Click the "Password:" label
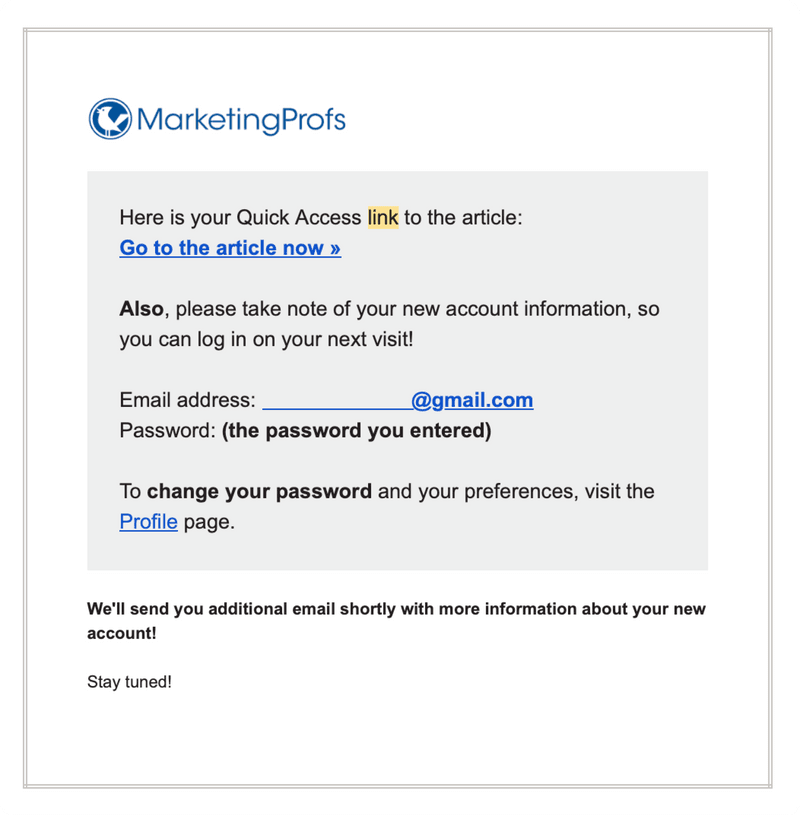The width and height of the screenshot is (800, 817). 167,431
